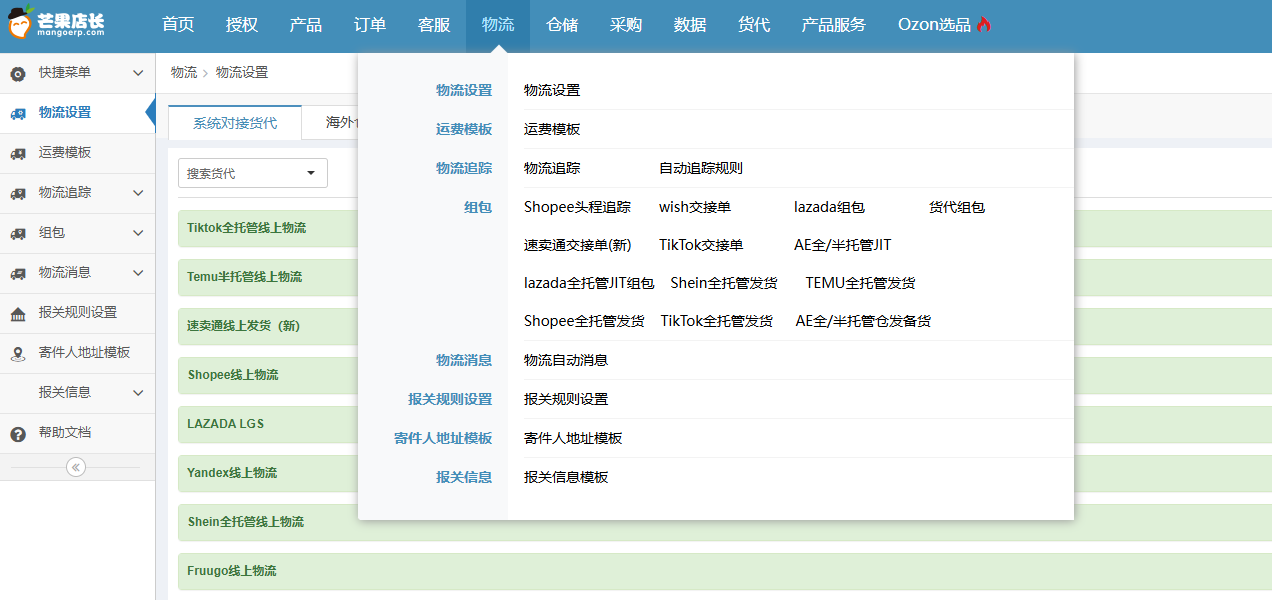
Task: Click the quick menu gear icon
Action: tap(18, 73)
